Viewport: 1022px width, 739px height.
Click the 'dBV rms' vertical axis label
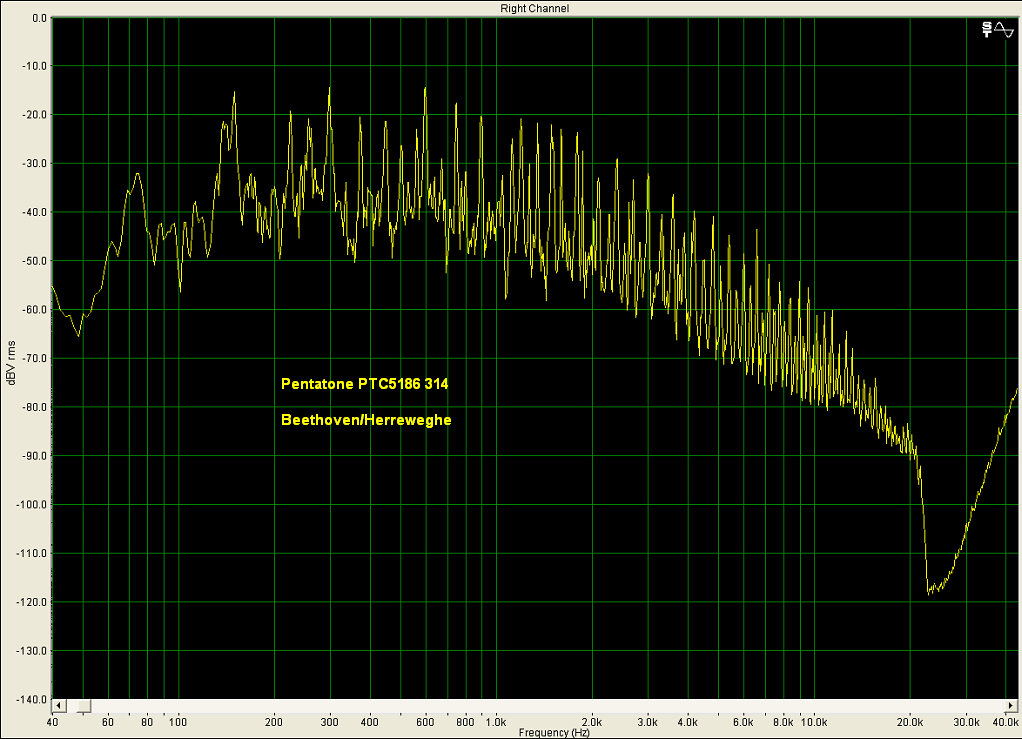pyautogui.click(x=11, y=363)
